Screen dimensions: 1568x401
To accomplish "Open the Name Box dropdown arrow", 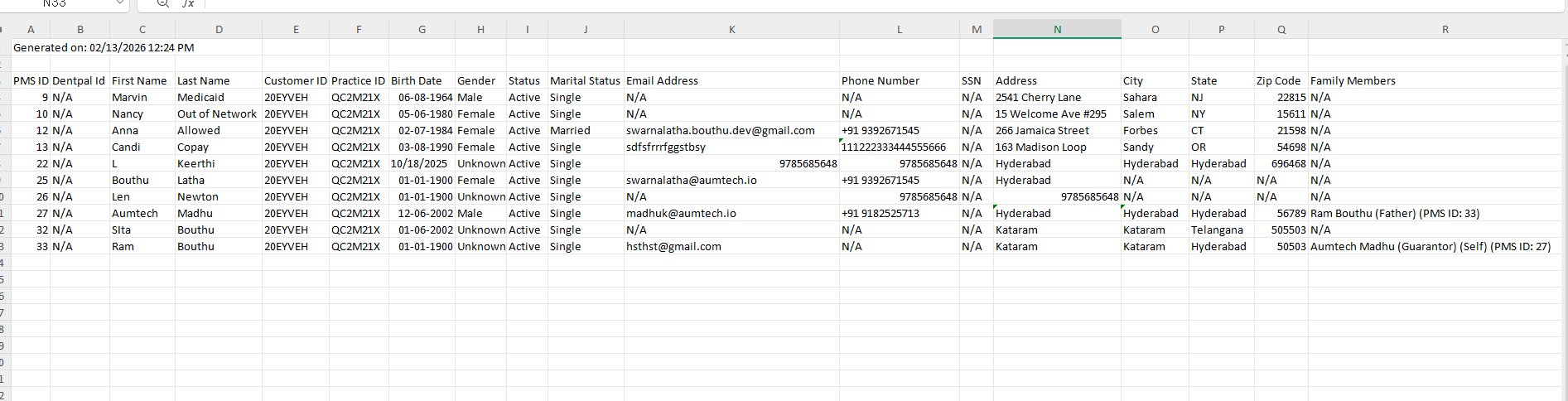I will coord(120,3).
